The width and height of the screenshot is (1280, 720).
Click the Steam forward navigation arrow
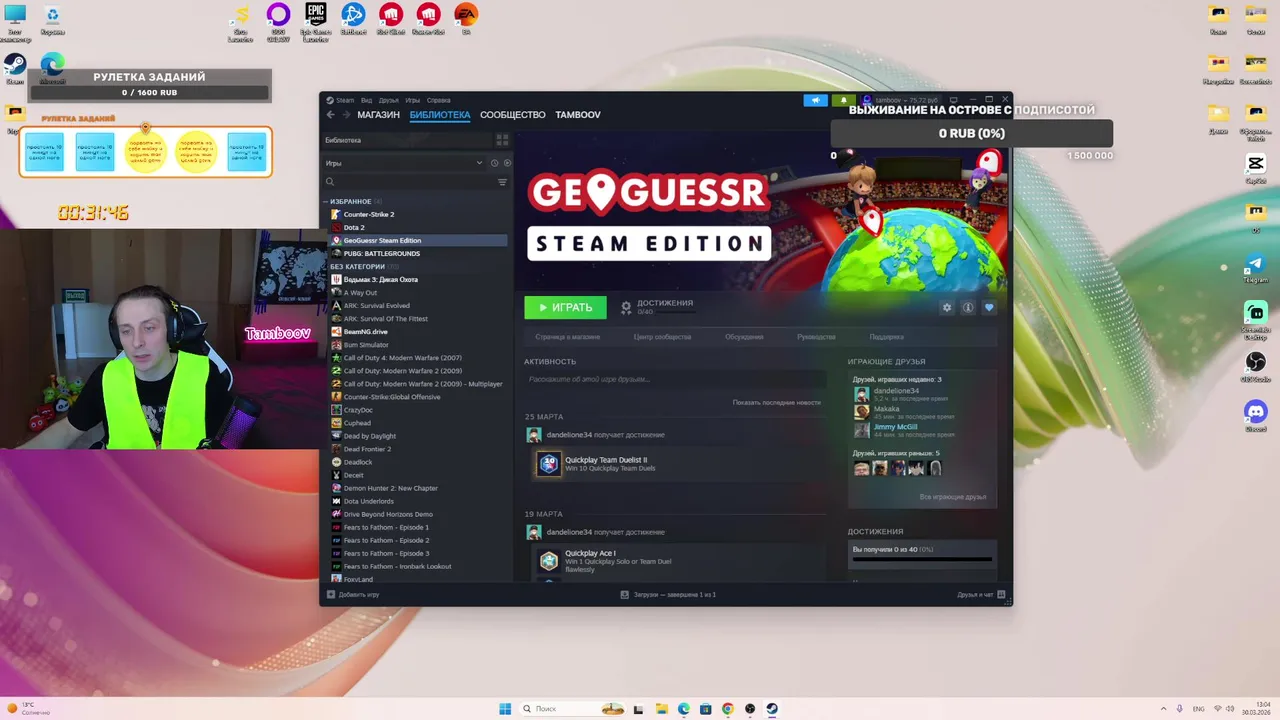click(x=346, y=115)
